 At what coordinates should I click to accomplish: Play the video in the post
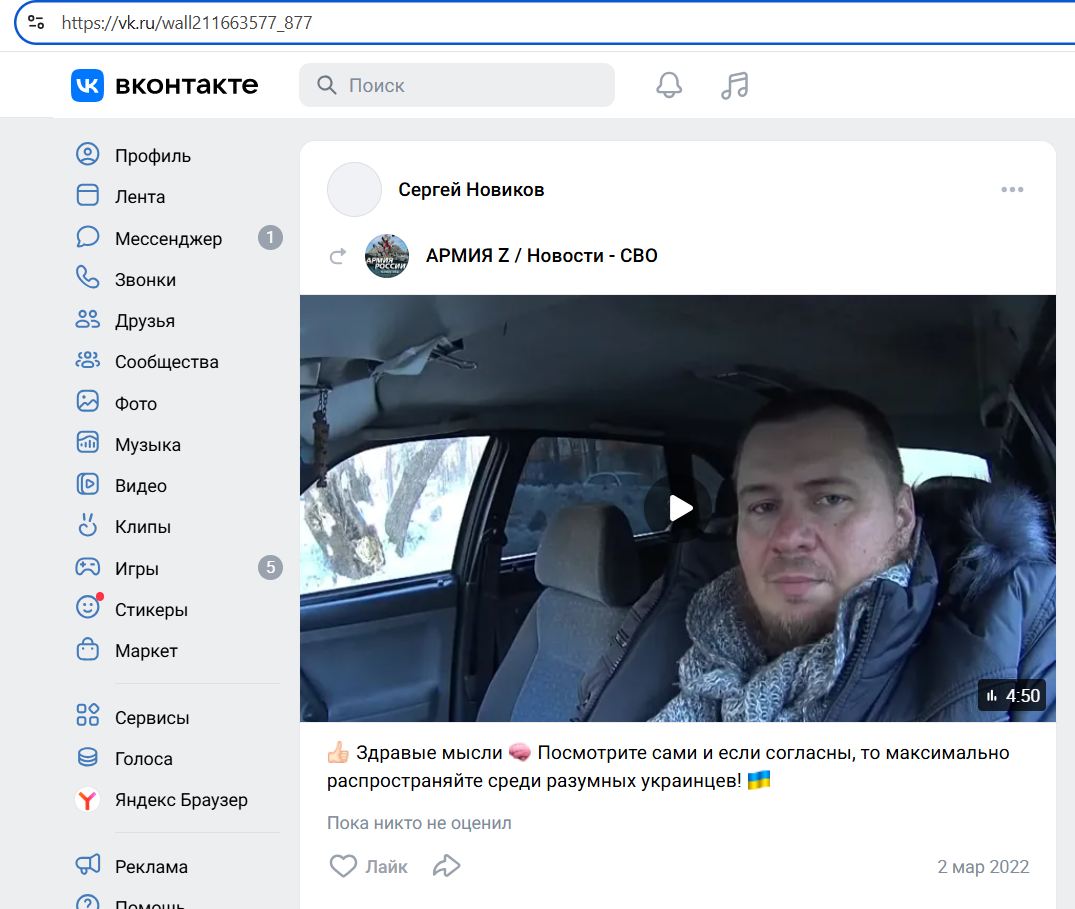click(678, 508)
